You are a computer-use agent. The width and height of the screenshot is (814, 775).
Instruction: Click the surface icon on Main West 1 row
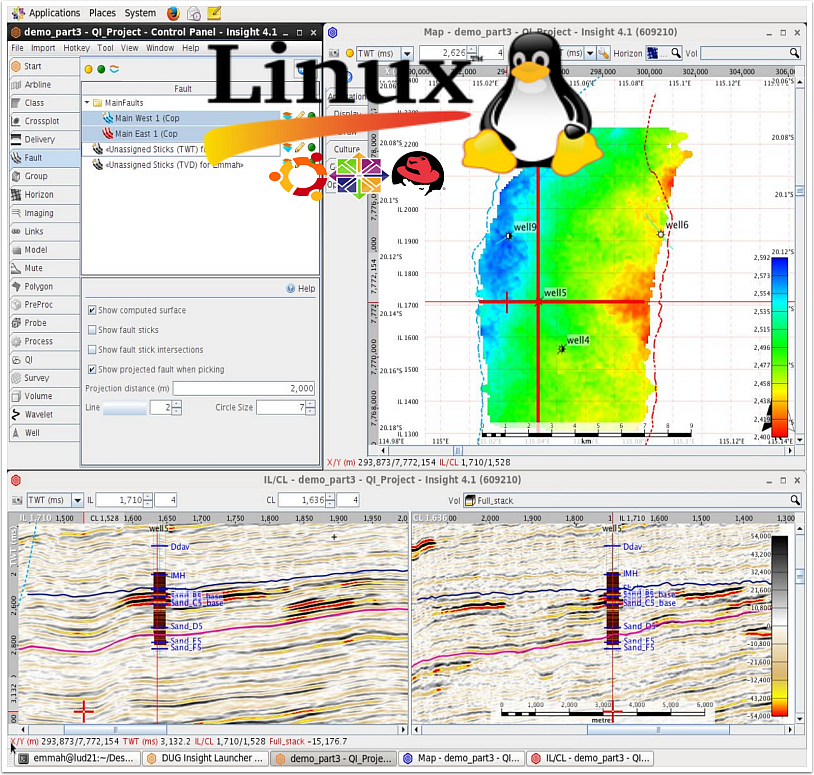tap(287, 116)
